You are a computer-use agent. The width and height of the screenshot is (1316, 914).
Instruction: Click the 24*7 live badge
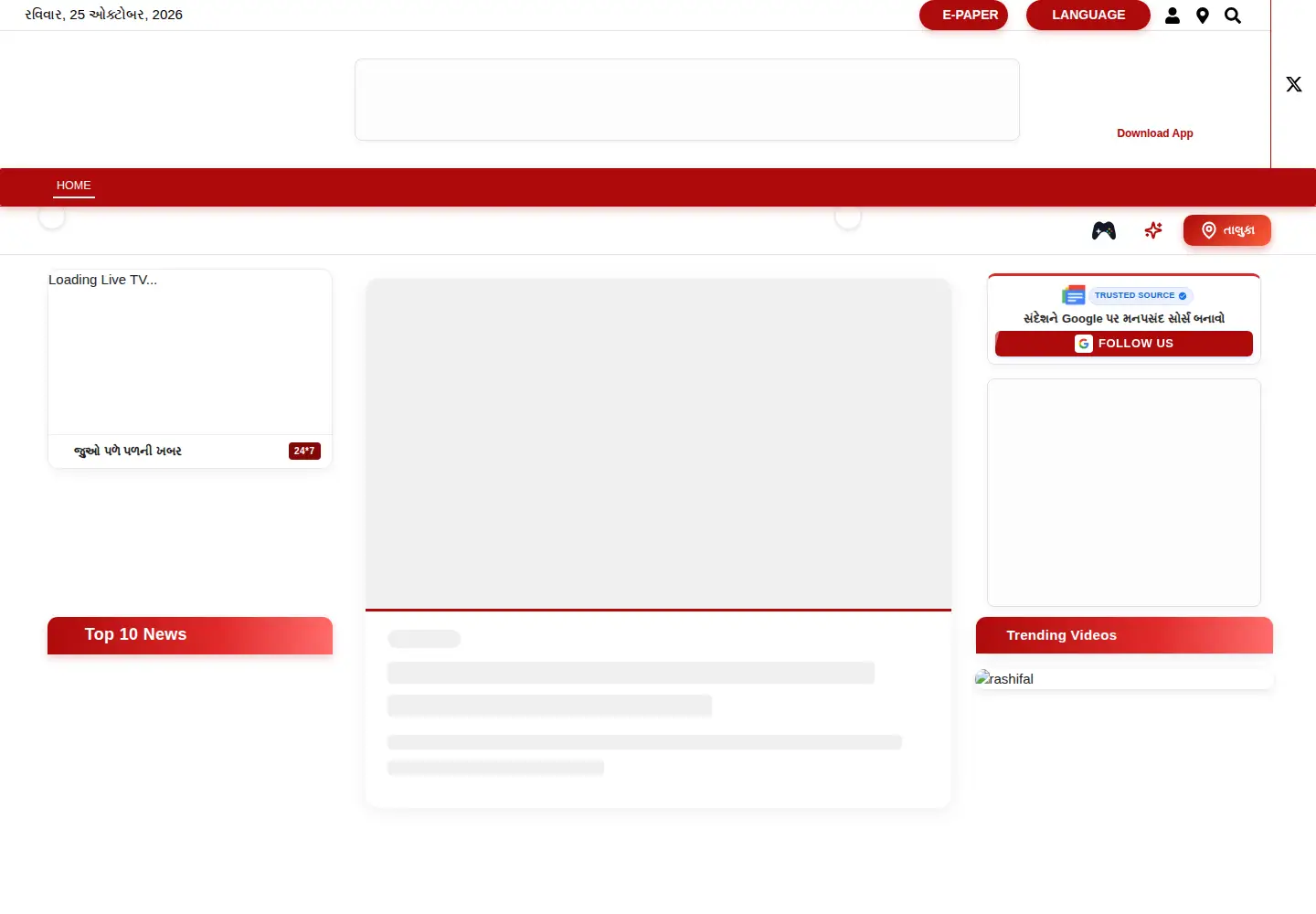pyautogui.click(x=304, y=451)
